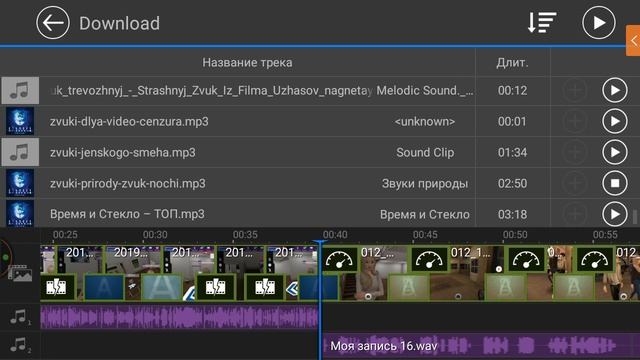Select album art of Время и Стекло – ТОП.mp3
Viewport: 640px width, 360px height.
(x=20, y=213)
